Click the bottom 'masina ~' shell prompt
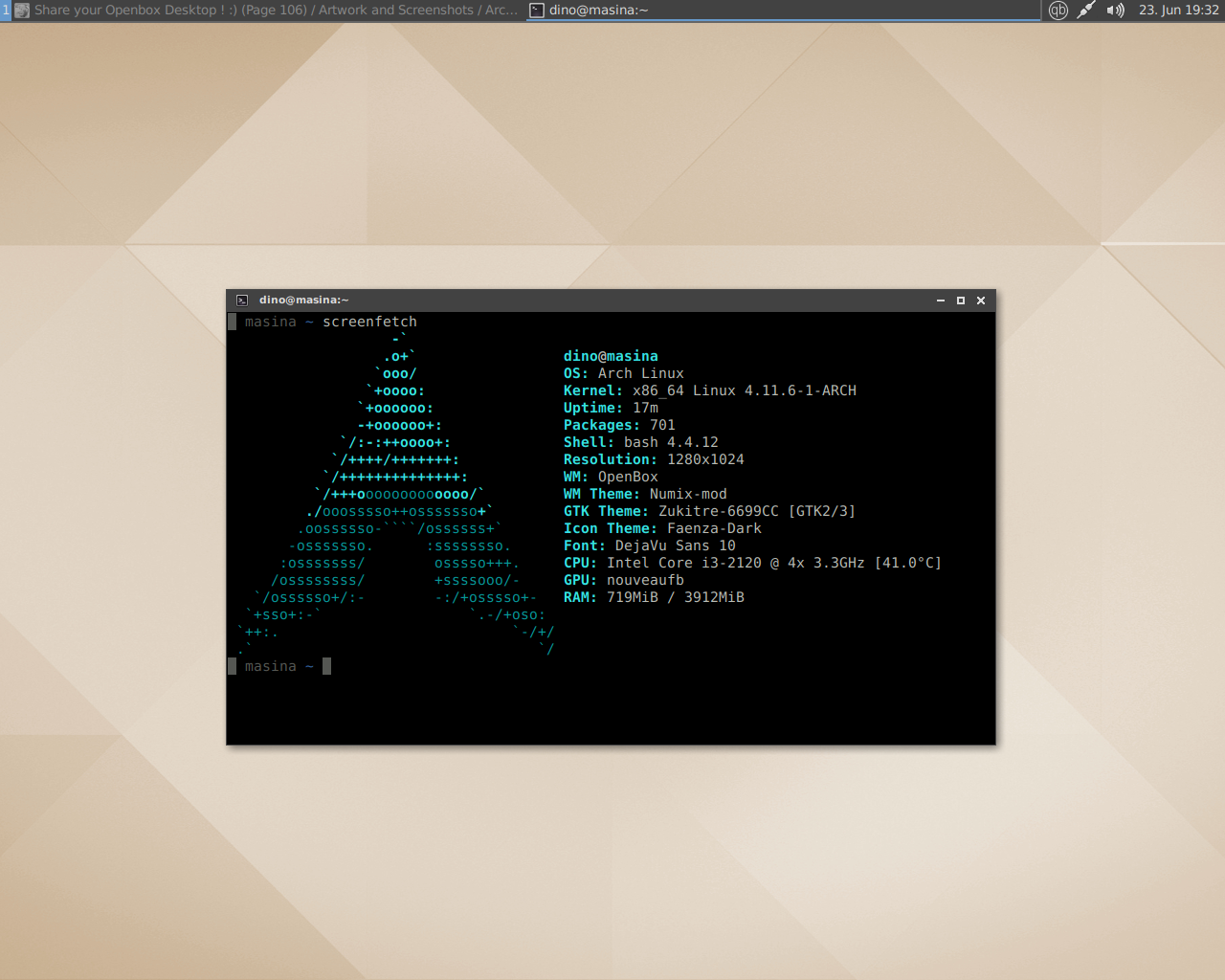 point(278,667)
